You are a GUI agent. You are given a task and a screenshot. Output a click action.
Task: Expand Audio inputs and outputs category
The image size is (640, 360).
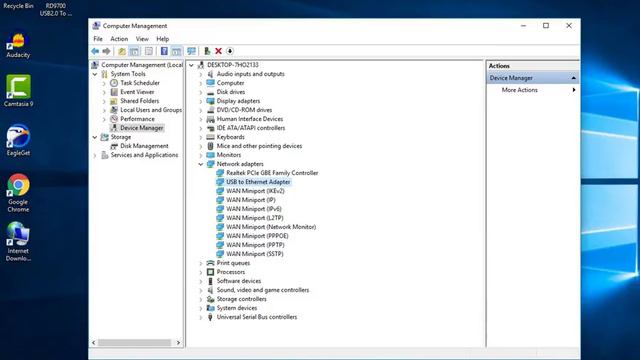pyautogui.click(x=201, y=74)
